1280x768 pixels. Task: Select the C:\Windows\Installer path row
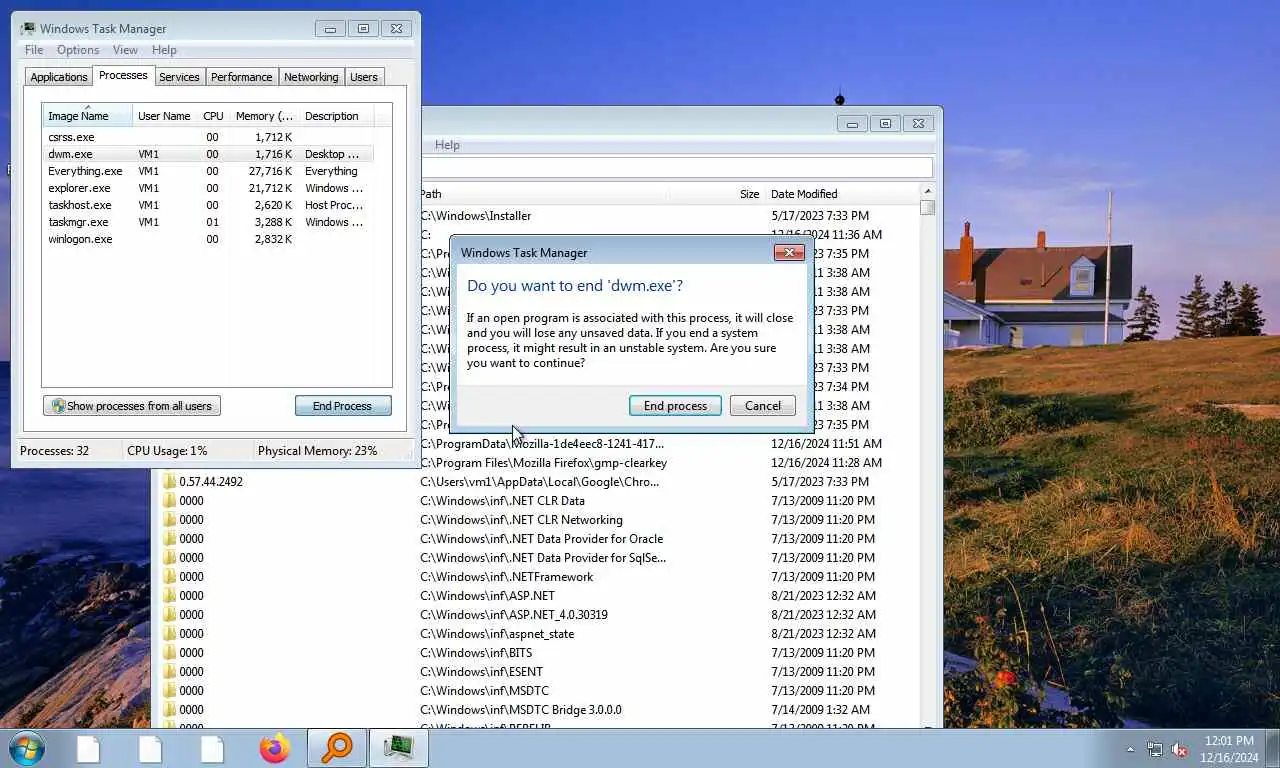pos(669,216)
